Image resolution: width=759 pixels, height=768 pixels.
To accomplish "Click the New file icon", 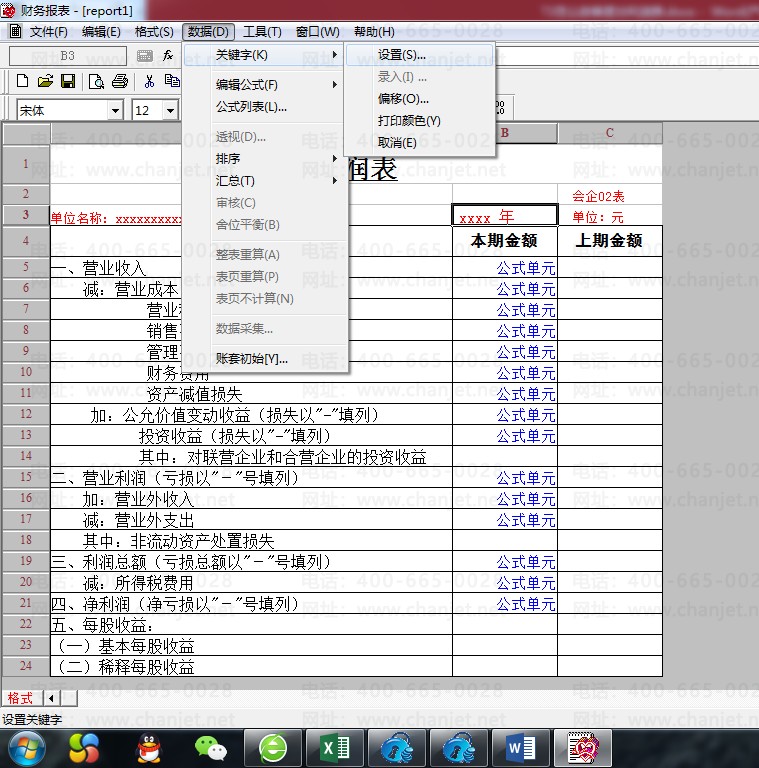I will point(23,81).
